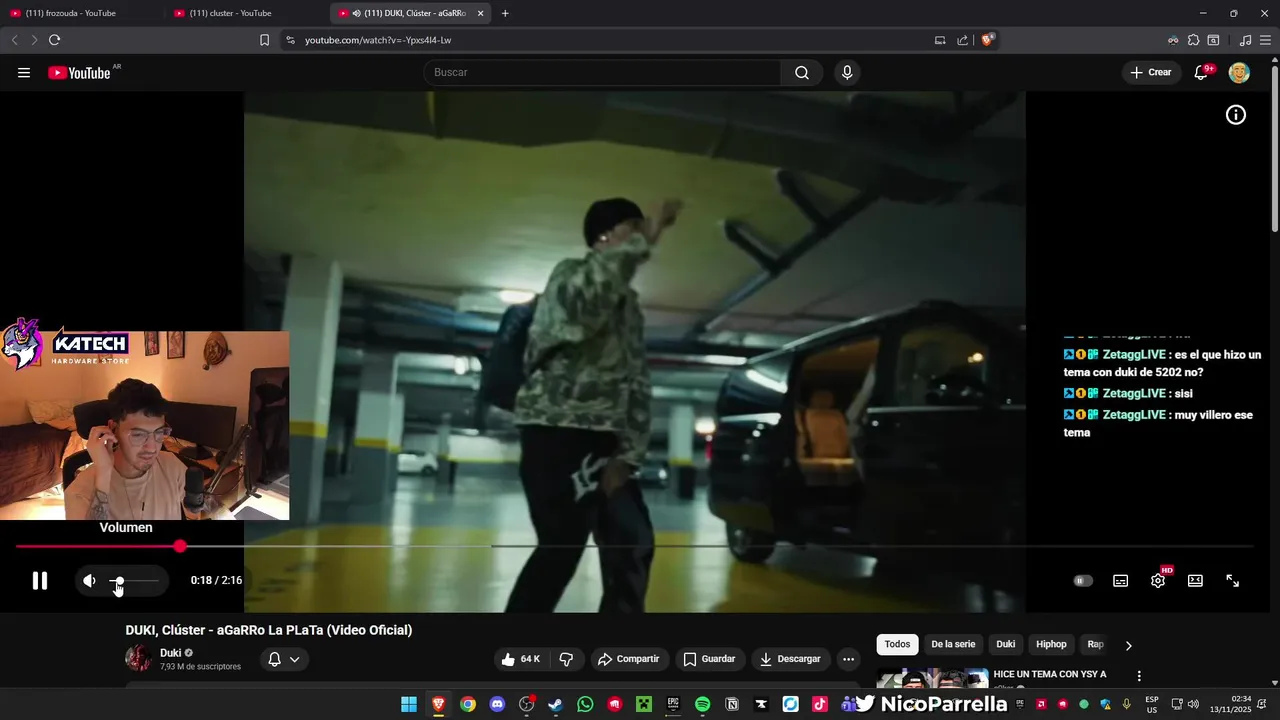Viewport: 1280px width, 720px height.
Task: Toggle subtitles on the player
Action: (x=1121, y=581)
